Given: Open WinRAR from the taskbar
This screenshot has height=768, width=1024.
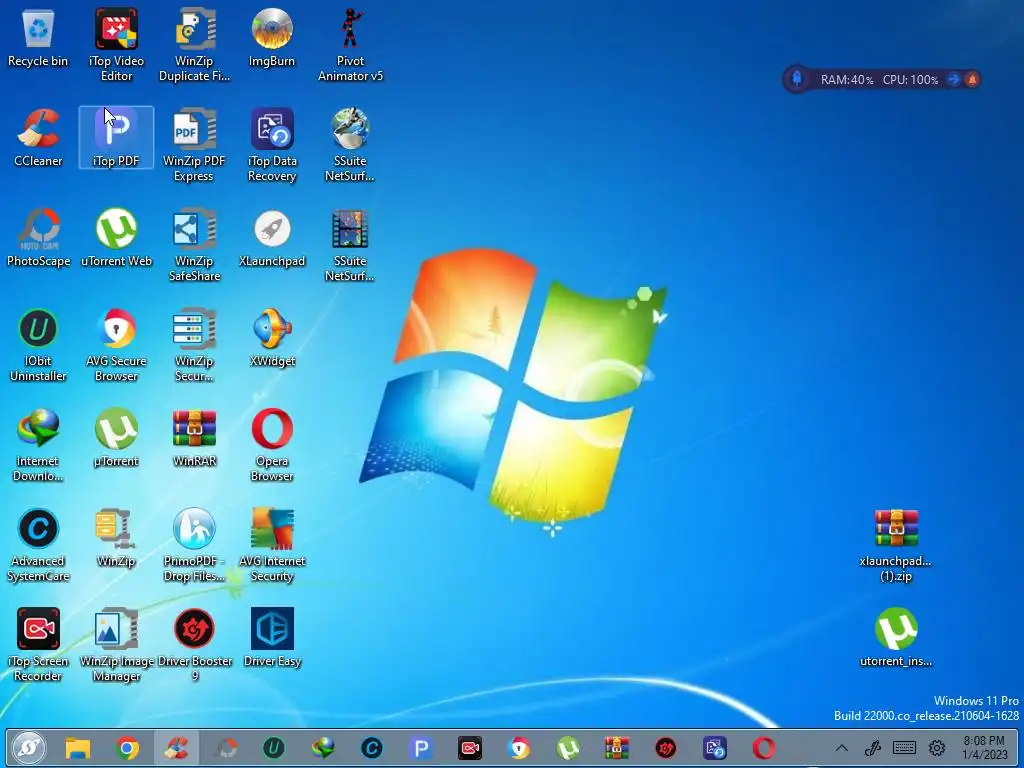Looking at the screenshot, I should [x=616, y=748].
